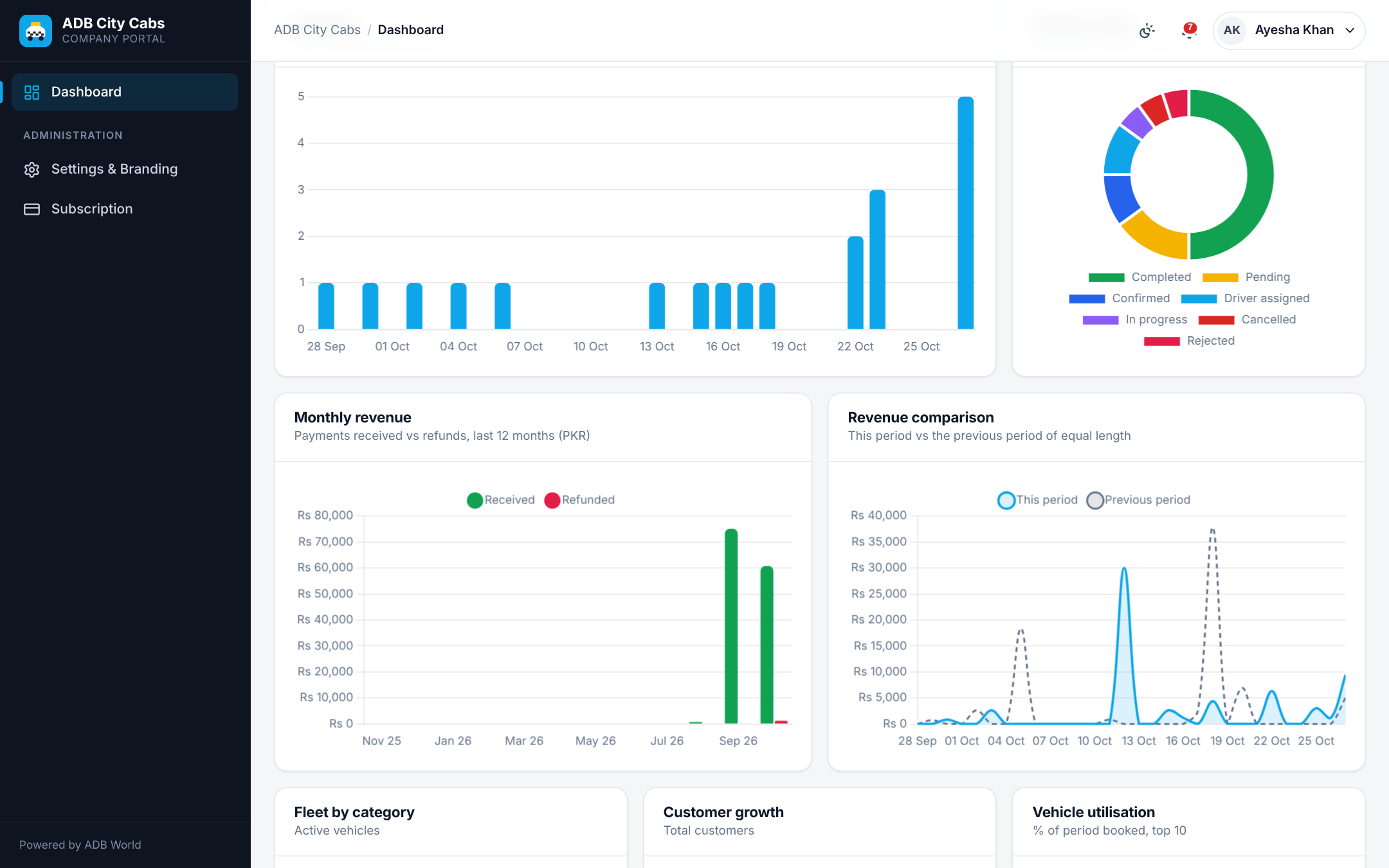Image resolution: width=1389 pixels, height=868 pixels.
Task: Click the Driver assigned legend swatch
Action: (1199, 299)
